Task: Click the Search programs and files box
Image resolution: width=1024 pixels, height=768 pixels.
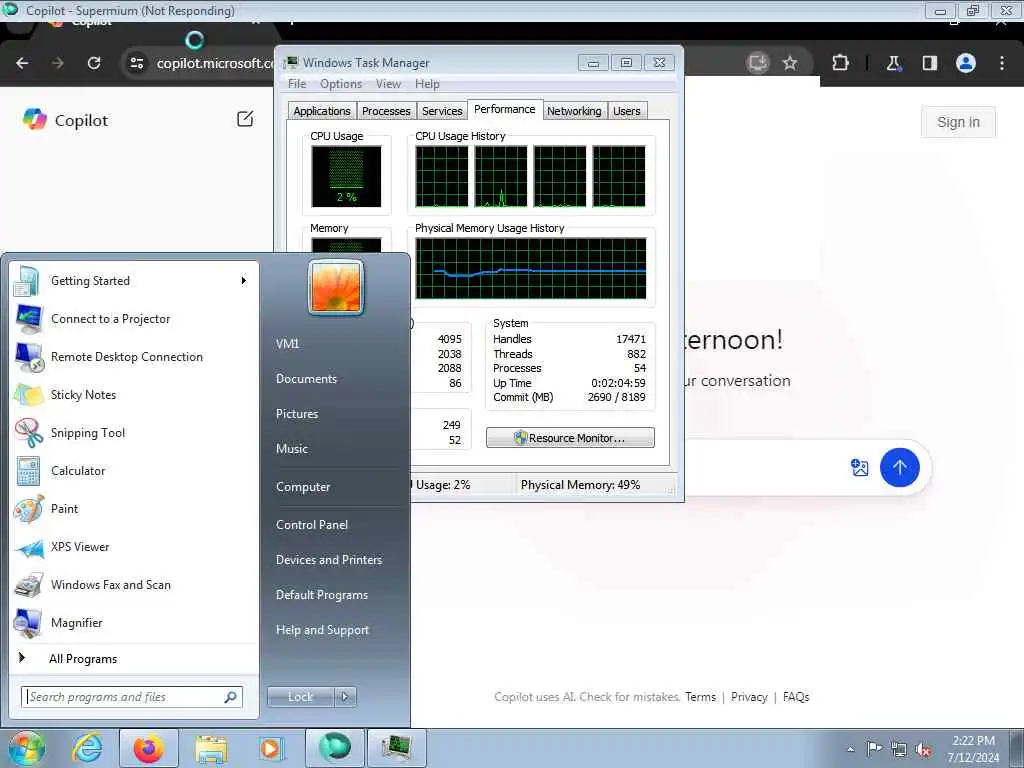Action: pos(132,697)
